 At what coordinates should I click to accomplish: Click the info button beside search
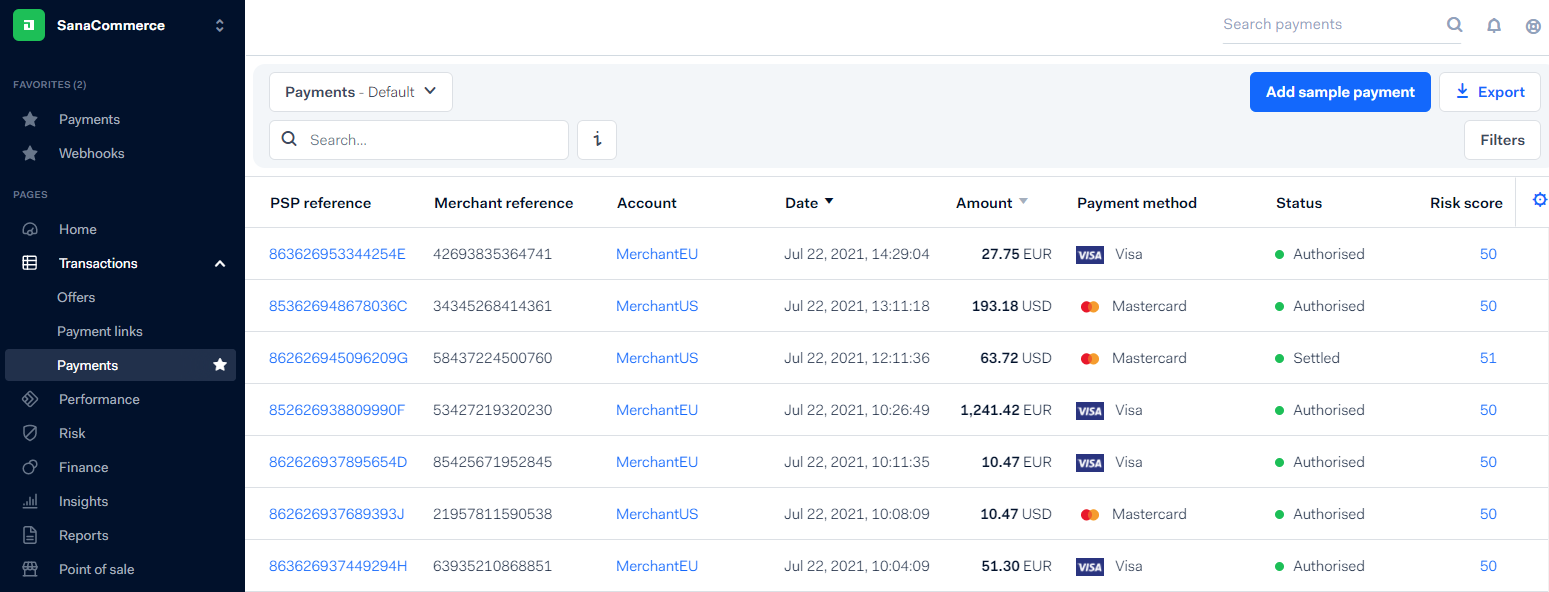click(597, 140)
